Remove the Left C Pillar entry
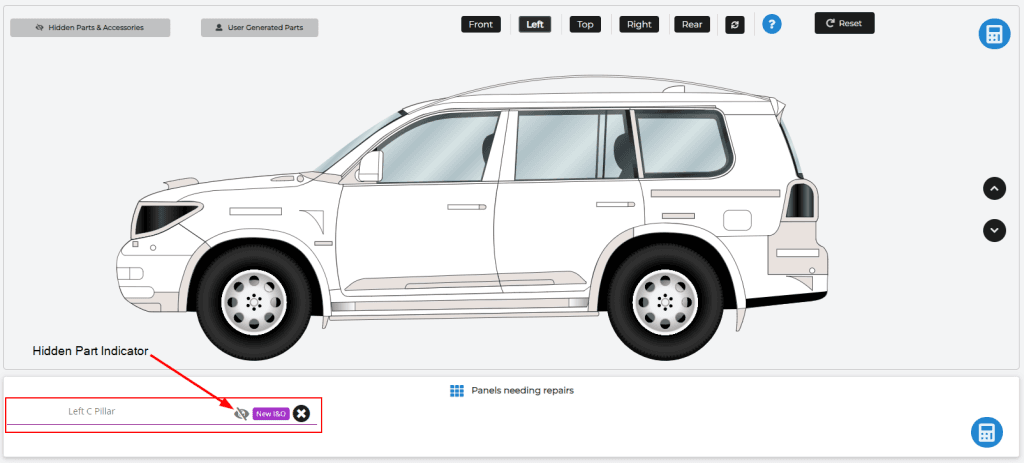1024x463 pixels. [x=301, y=413]
